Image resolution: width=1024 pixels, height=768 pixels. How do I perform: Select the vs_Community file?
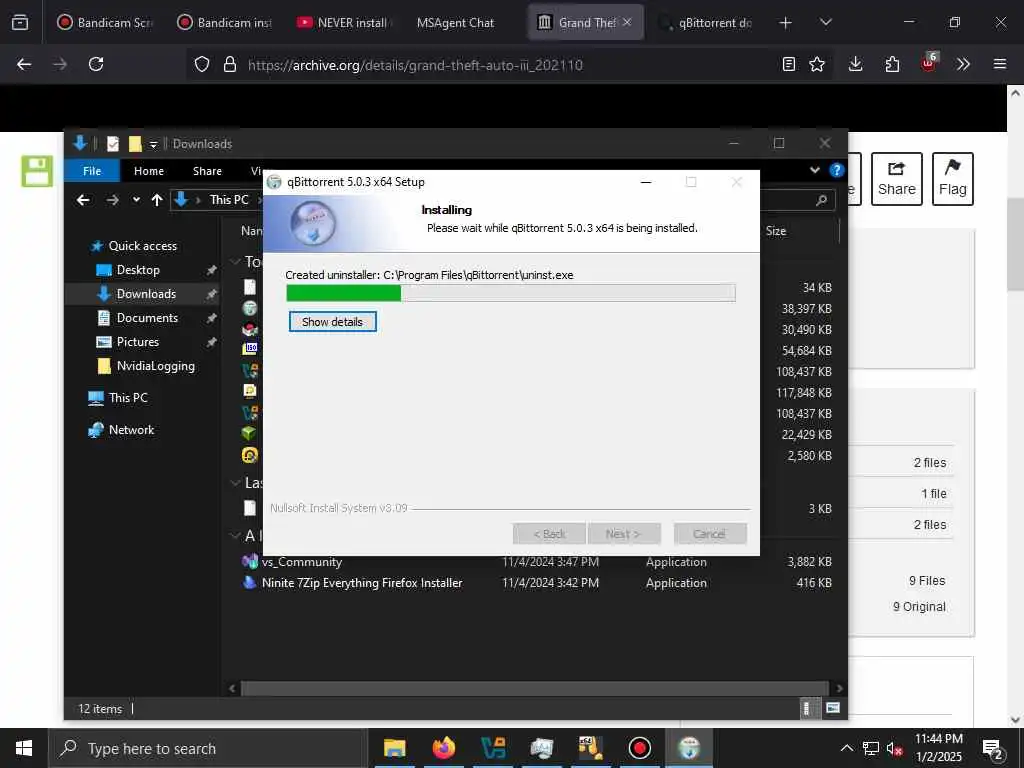[302, 562]
